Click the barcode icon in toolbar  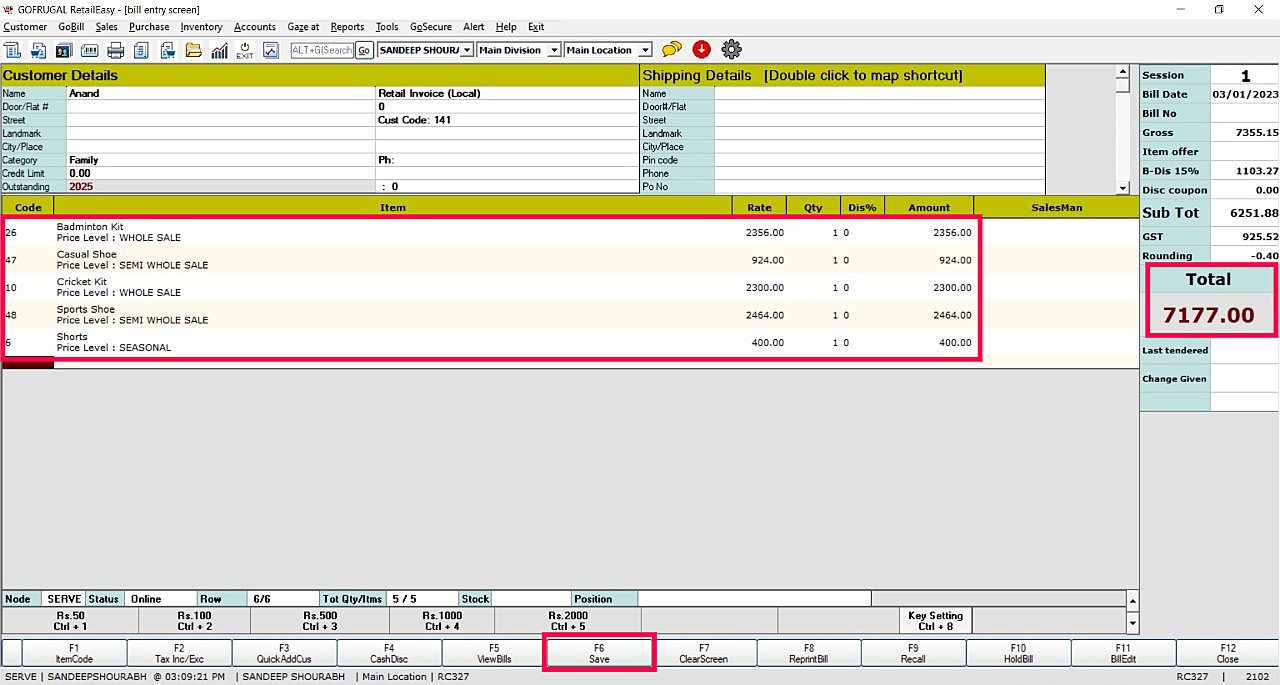coord(90,50)
